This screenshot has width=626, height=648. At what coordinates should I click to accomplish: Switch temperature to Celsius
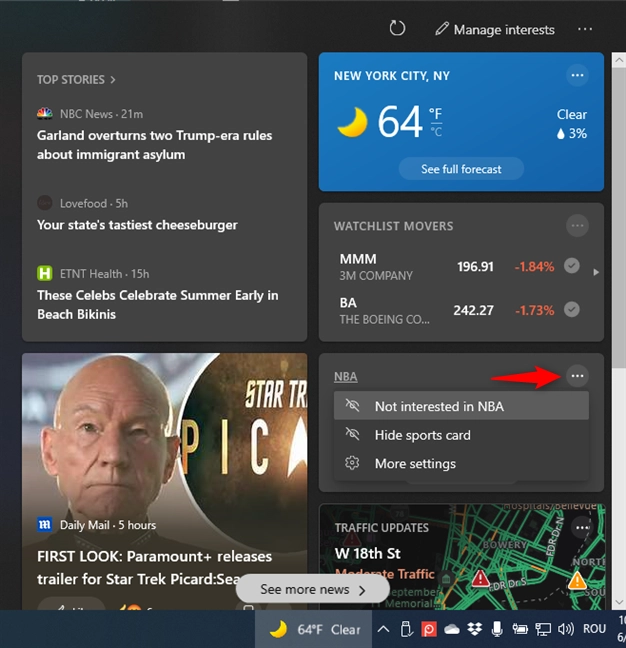436,132
